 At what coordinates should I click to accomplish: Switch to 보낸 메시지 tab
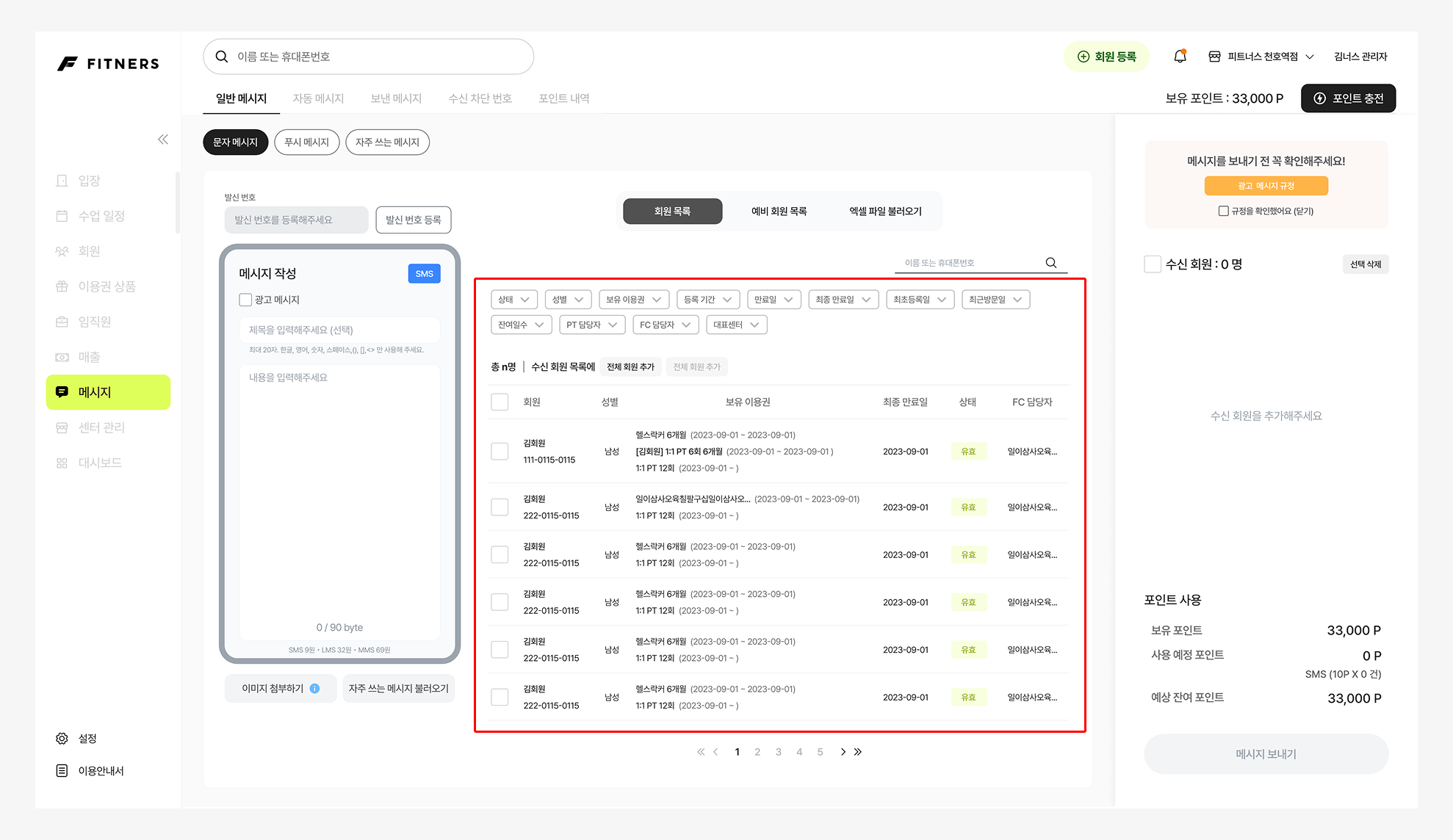click(x=396, y=98)
